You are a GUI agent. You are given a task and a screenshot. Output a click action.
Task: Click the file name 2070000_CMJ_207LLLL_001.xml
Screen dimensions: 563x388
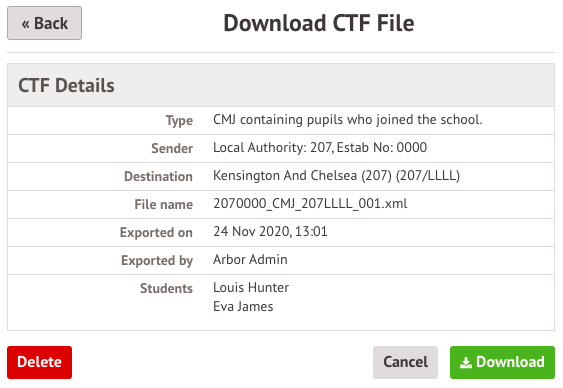pyautogui.click(x=310, y=204)
